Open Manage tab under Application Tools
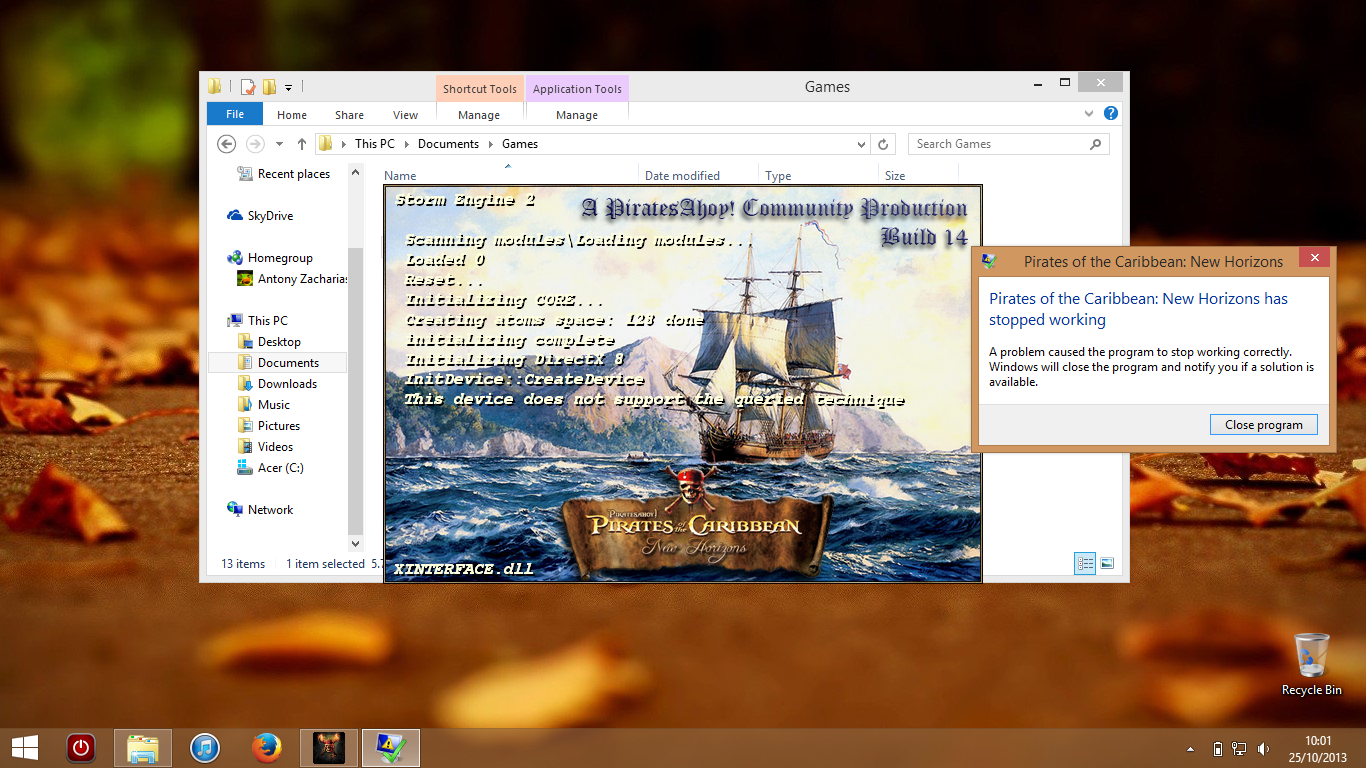This screenshot has width=1366, height=768. (x=577, y=115)
